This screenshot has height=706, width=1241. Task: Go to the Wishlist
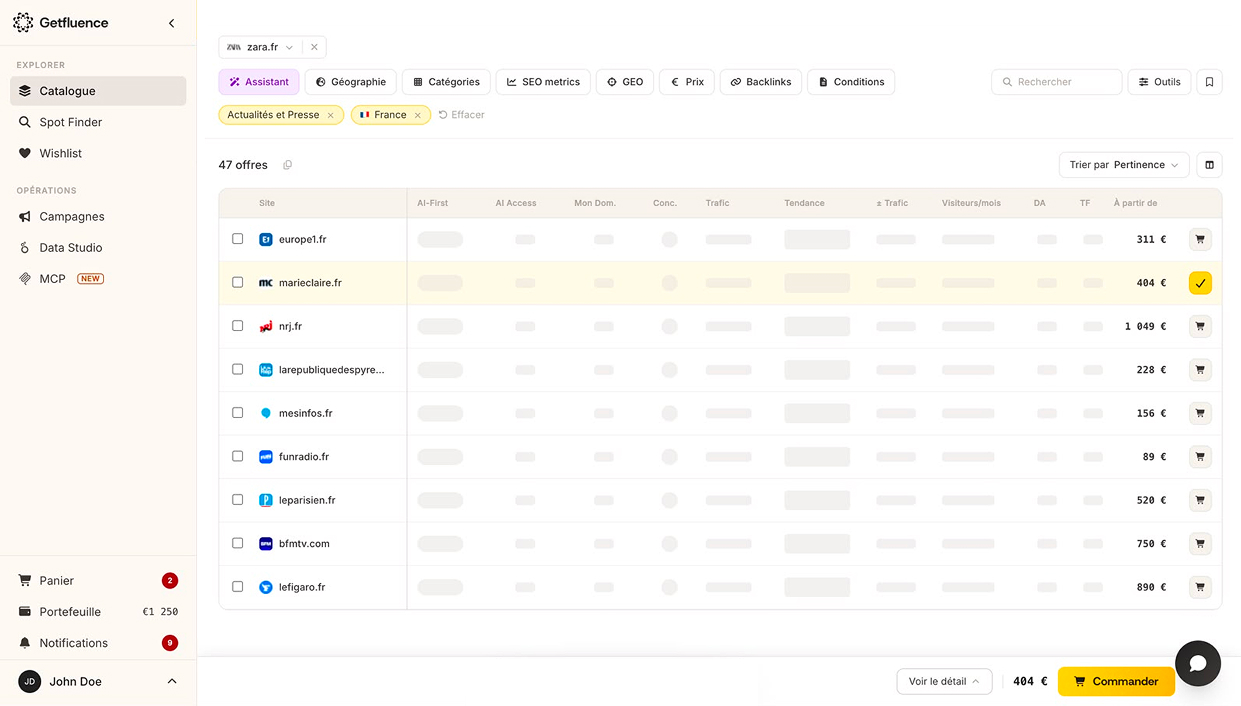pyautogui.click(x=98, y=153)
